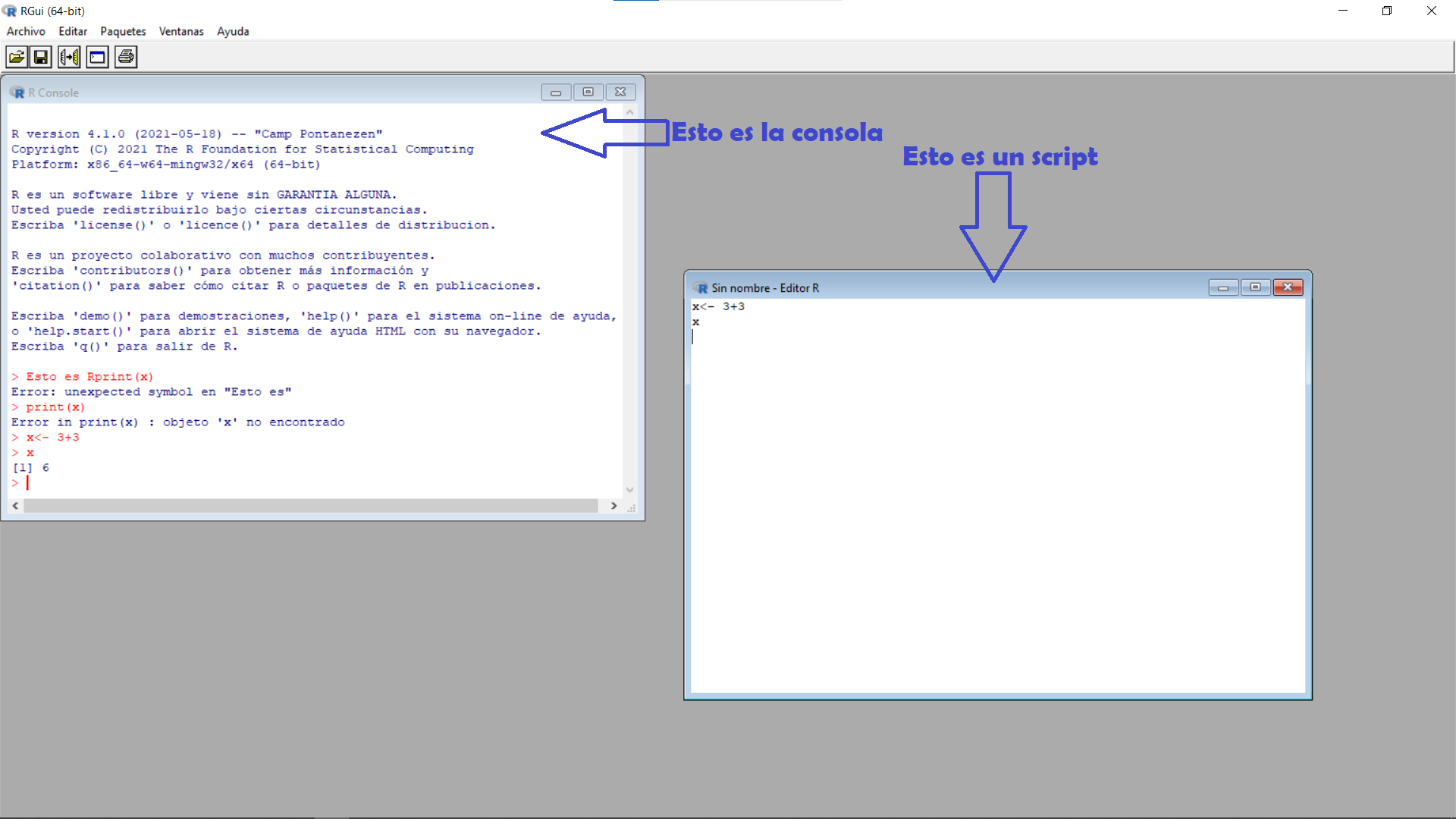Open the Archivo menu
Image resolution: width=1456 pixels, height=819 pixels.
(26, 31)
